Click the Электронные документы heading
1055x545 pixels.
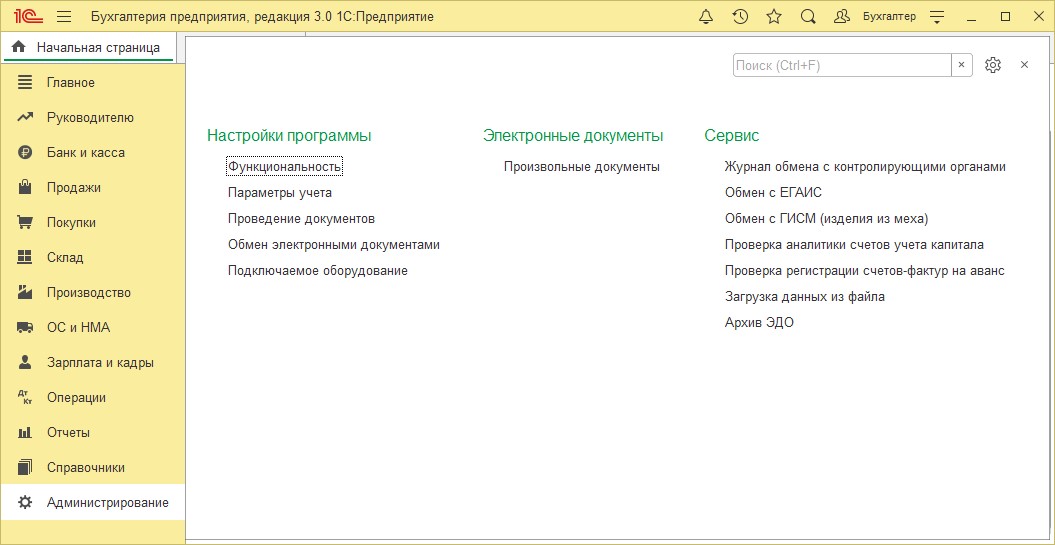[x=573, y=136]
